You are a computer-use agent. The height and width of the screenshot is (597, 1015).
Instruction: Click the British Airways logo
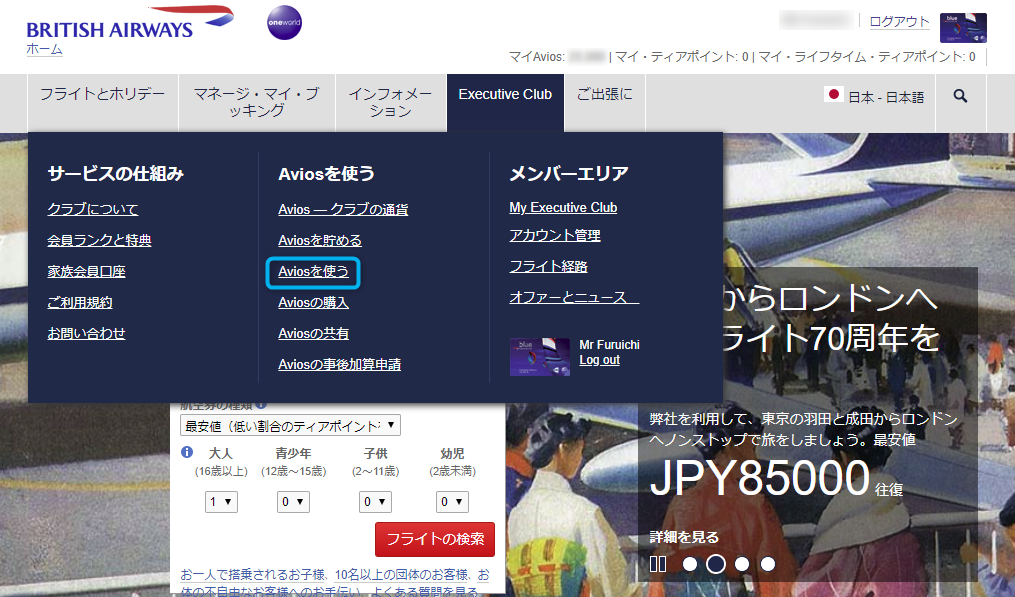130,22
